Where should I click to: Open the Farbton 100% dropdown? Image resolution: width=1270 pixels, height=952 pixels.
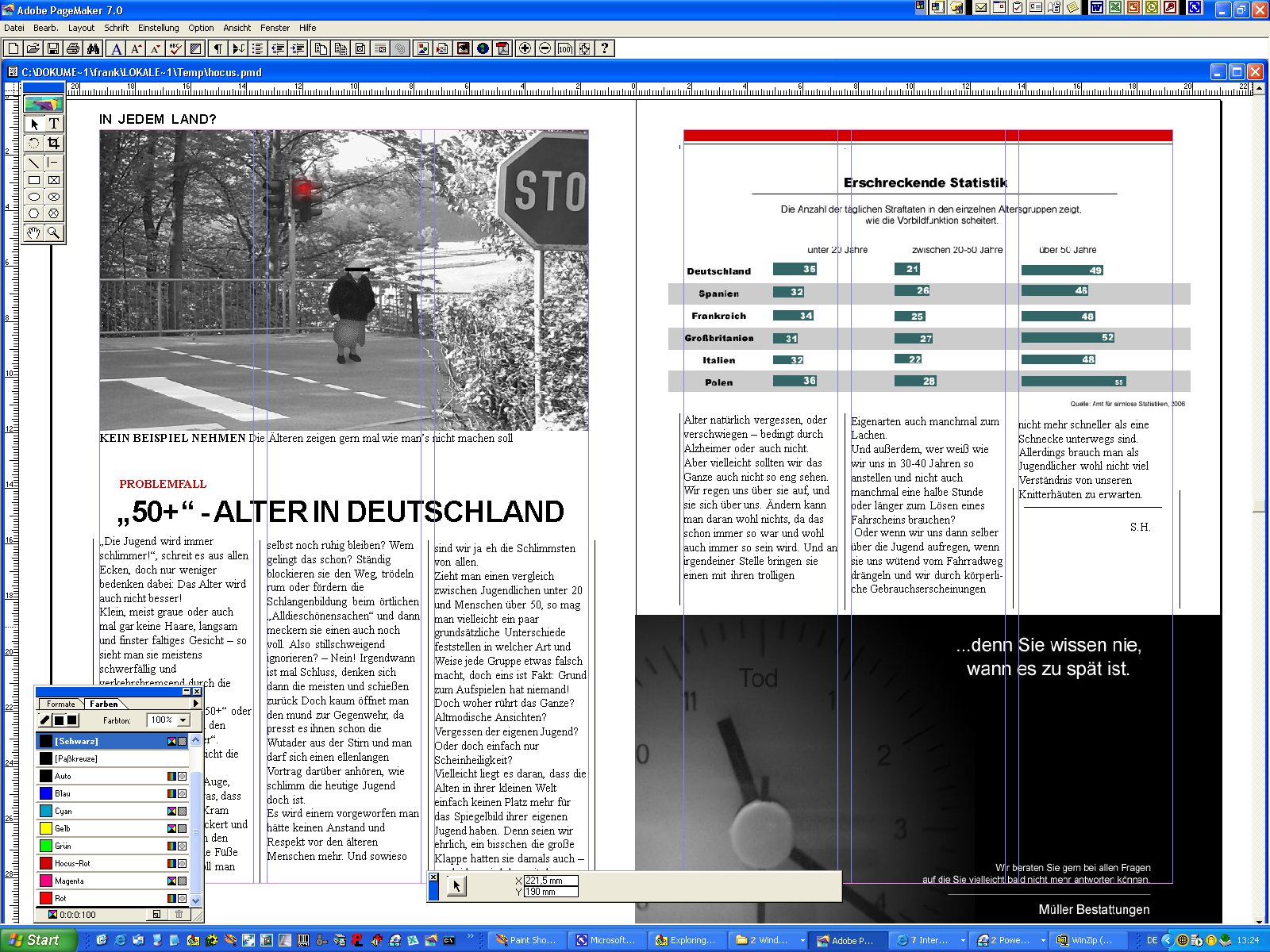click(183, 720)
